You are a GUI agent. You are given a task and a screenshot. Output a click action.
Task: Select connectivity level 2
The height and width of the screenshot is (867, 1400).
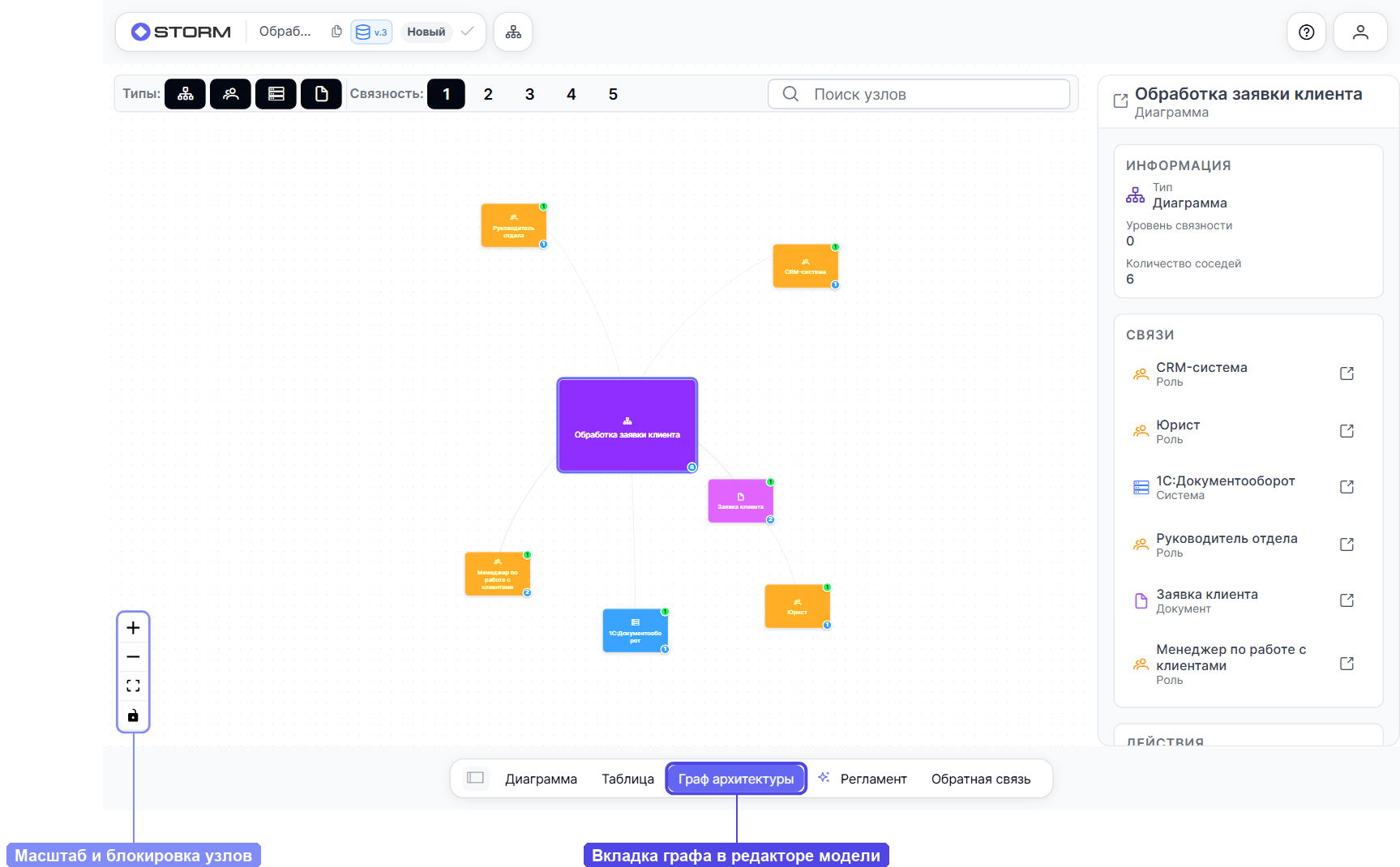point(488,94)
